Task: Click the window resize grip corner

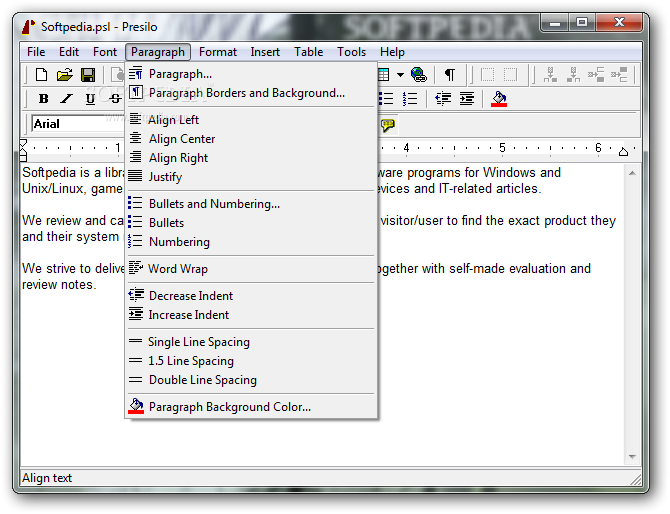Action: 635,480
